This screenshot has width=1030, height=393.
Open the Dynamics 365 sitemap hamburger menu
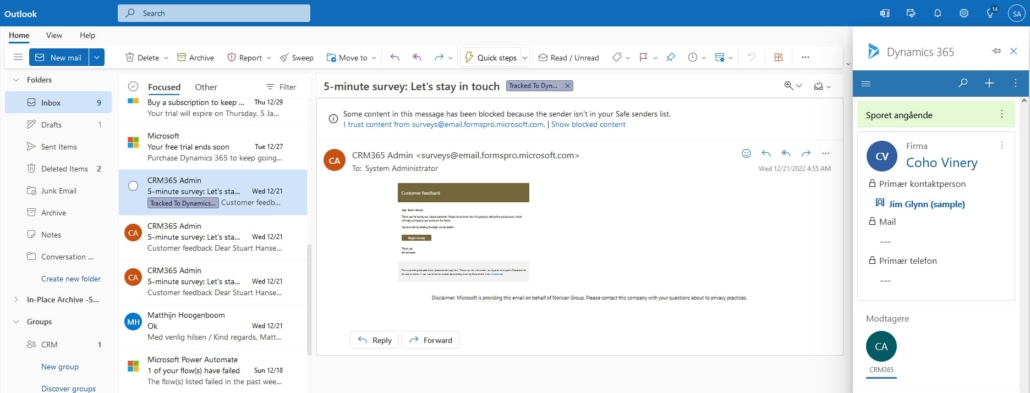point(866,83)
